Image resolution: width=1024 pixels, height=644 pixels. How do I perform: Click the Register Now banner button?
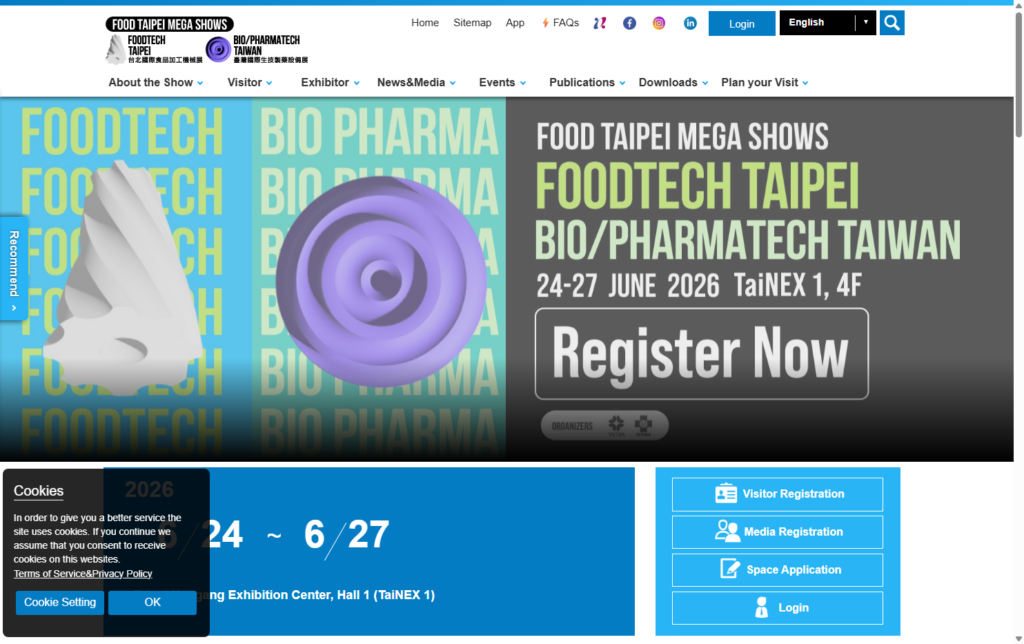[701, 352]
